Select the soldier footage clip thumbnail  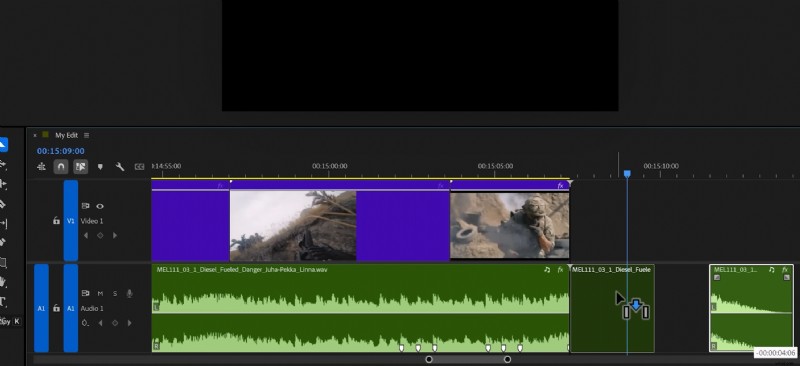point(509,225)
